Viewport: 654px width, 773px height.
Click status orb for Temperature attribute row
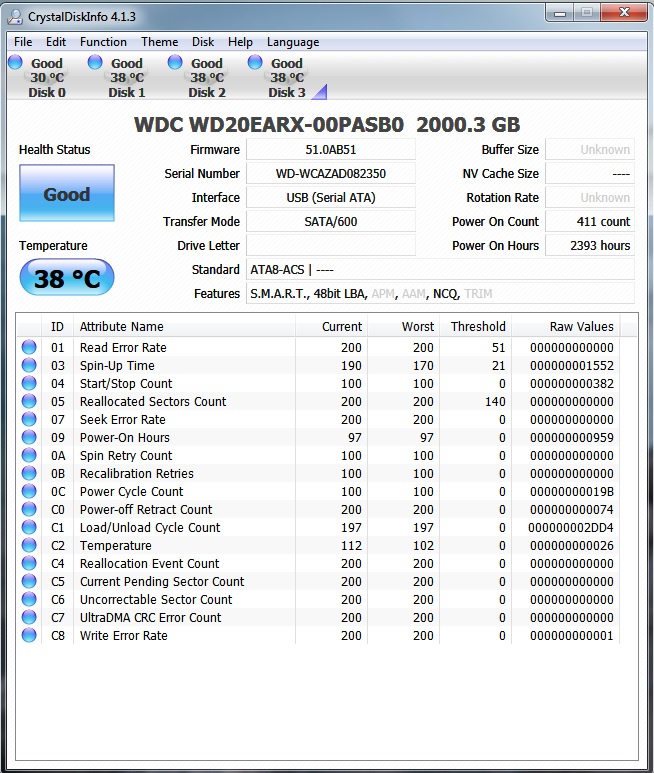(29, 545)
